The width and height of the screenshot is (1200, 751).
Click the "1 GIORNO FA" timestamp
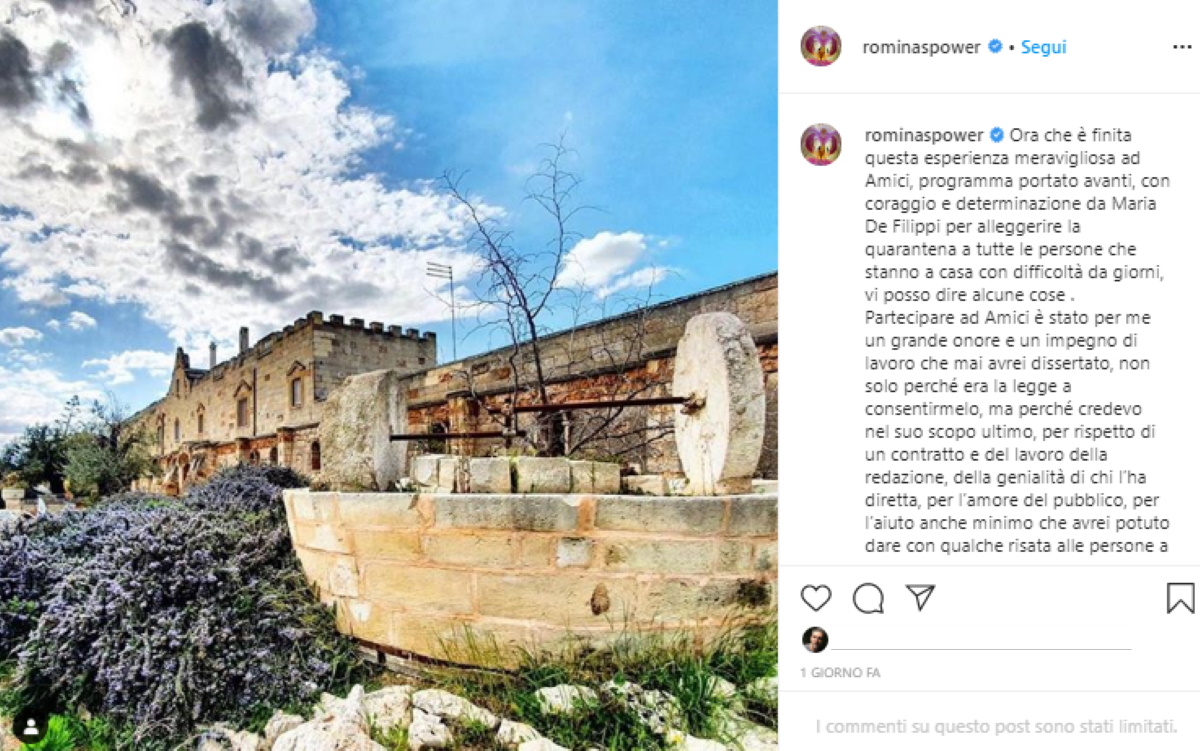840,673
